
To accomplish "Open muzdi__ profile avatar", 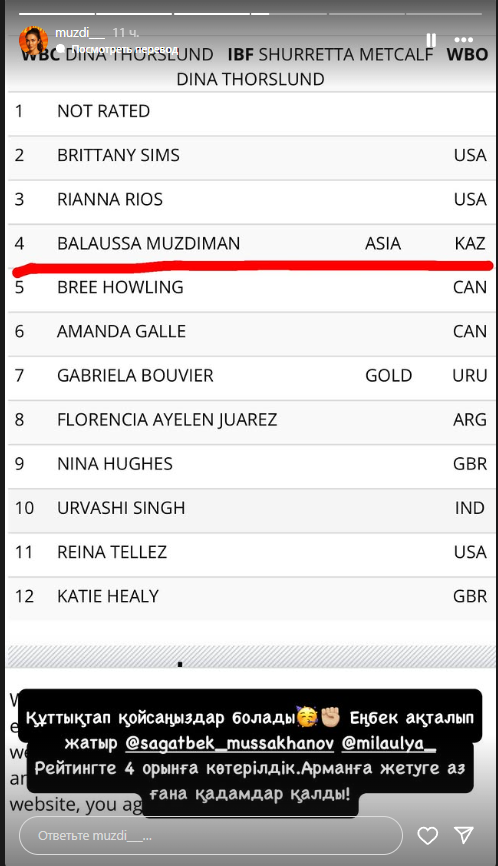I will coord(33,40).
